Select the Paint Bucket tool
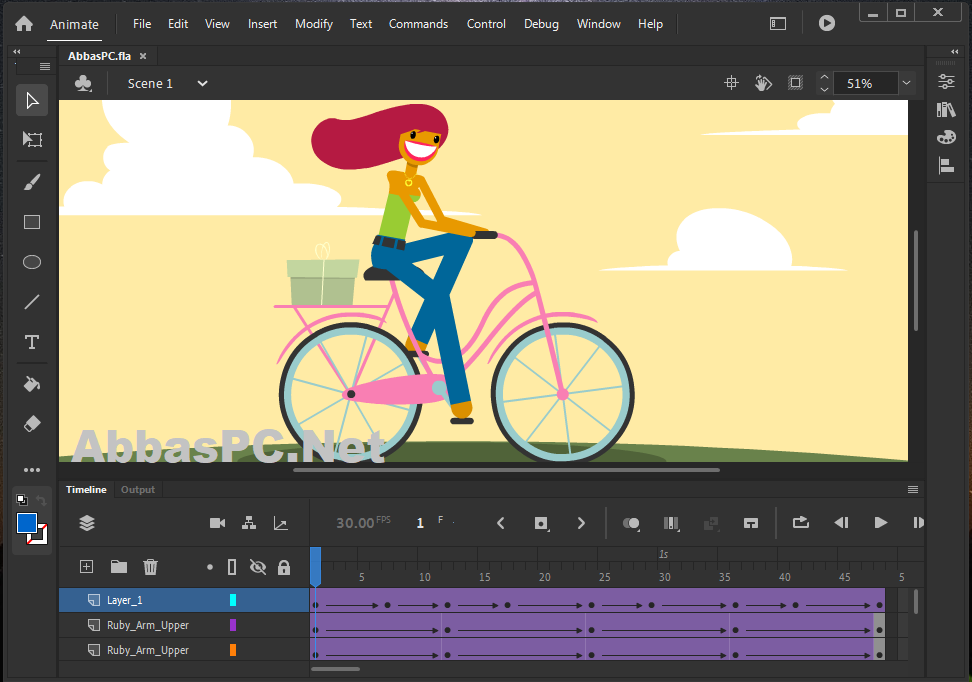 [x=32, y=384]
